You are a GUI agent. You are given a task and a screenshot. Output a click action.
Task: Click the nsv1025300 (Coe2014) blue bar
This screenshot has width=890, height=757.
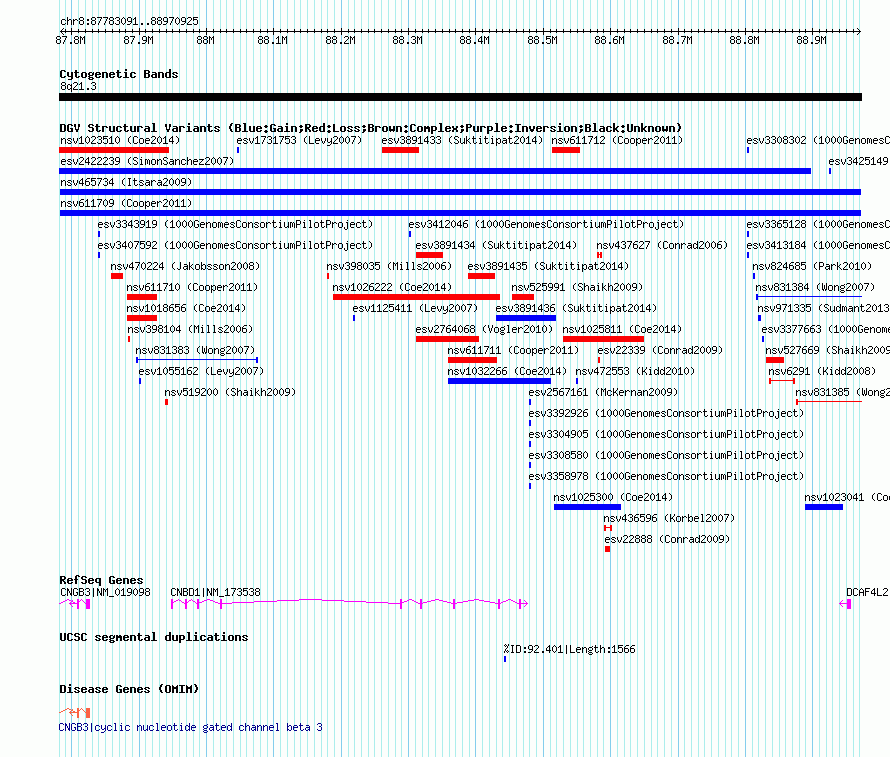click(587, 507)
